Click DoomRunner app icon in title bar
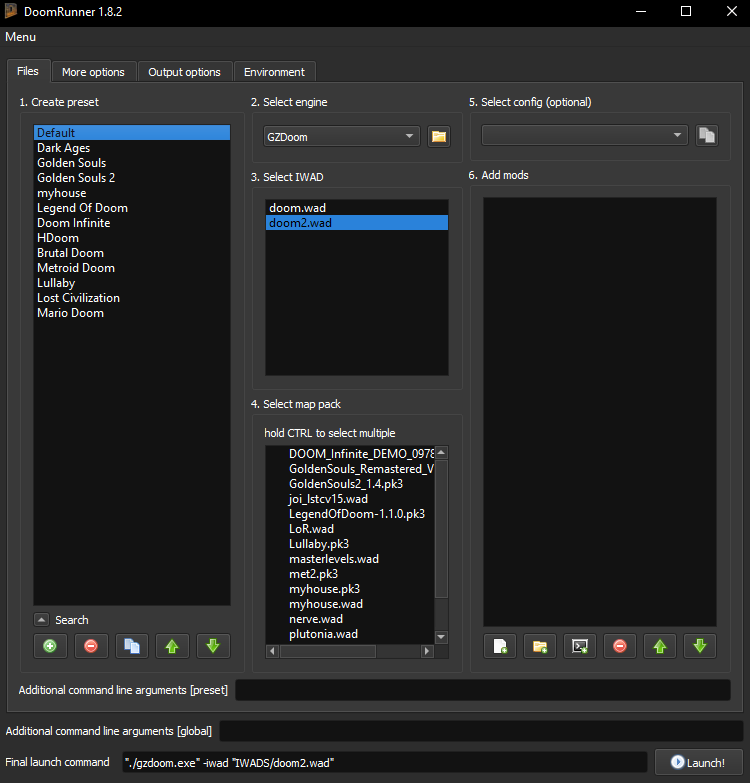The image size is (750, 783). click(x=10, y=11)
